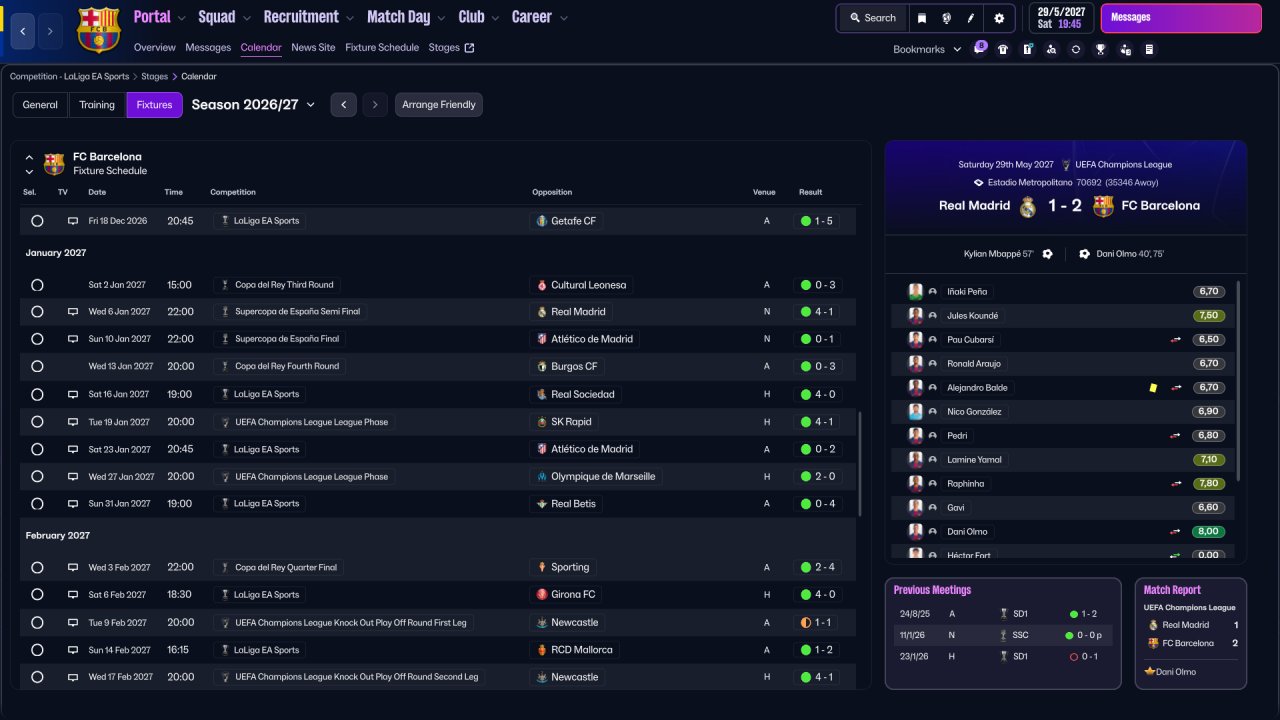
Task: Click the Real Madrid crest in match header
Action: pyautogui.click(x=1028, y=206)
